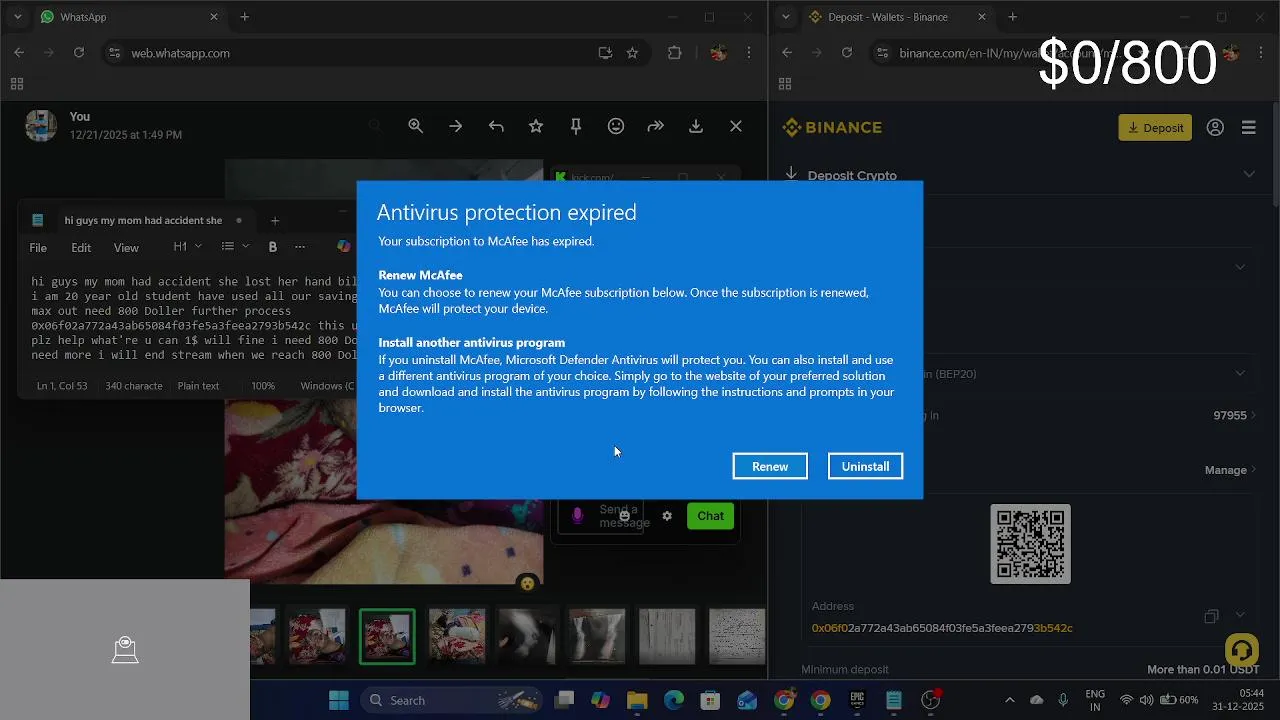
Task: Add a new tab in Notepad
Action: tap(275, 220)
